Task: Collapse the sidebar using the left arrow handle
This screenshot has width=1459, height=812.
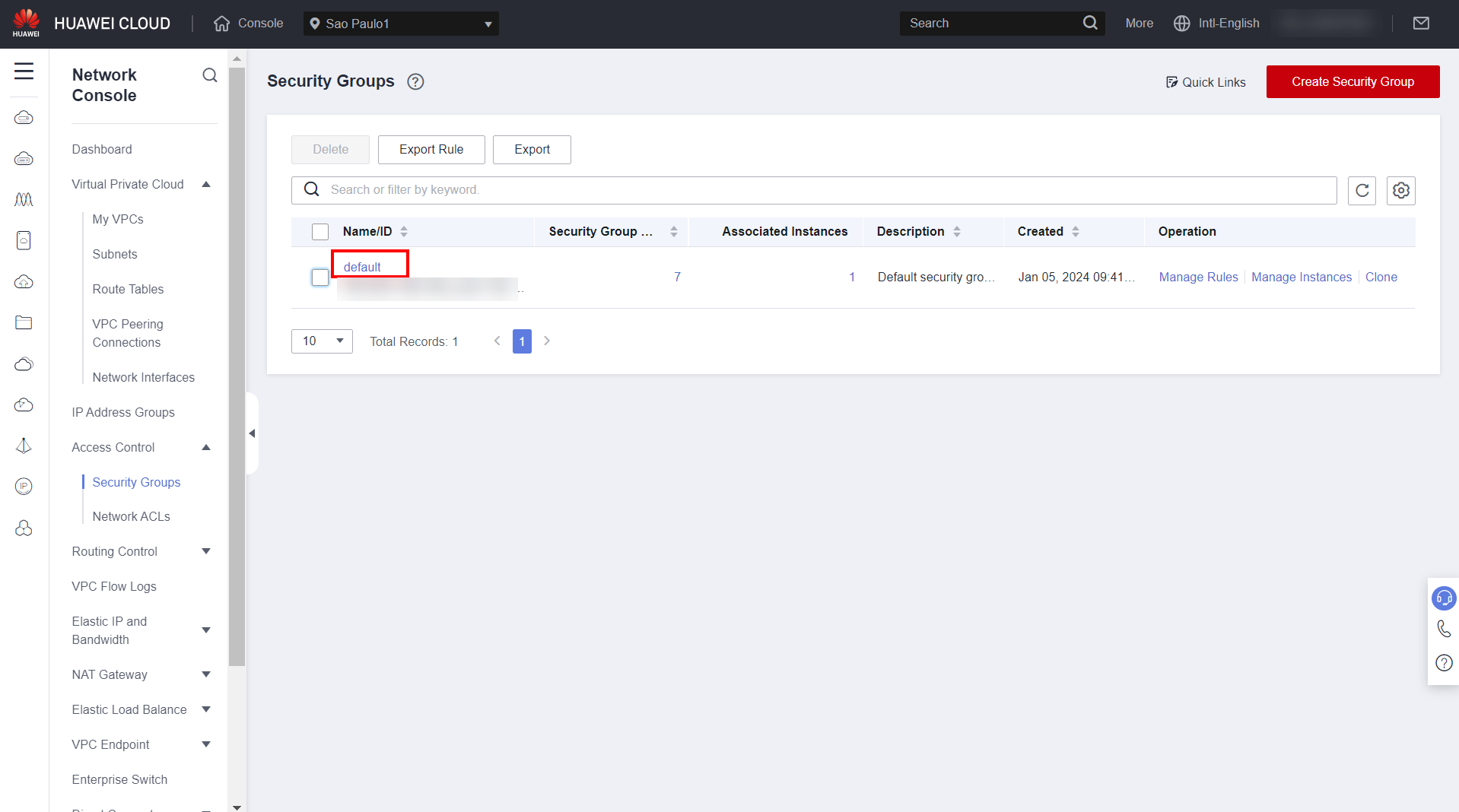Action: (x=252, y=433)
